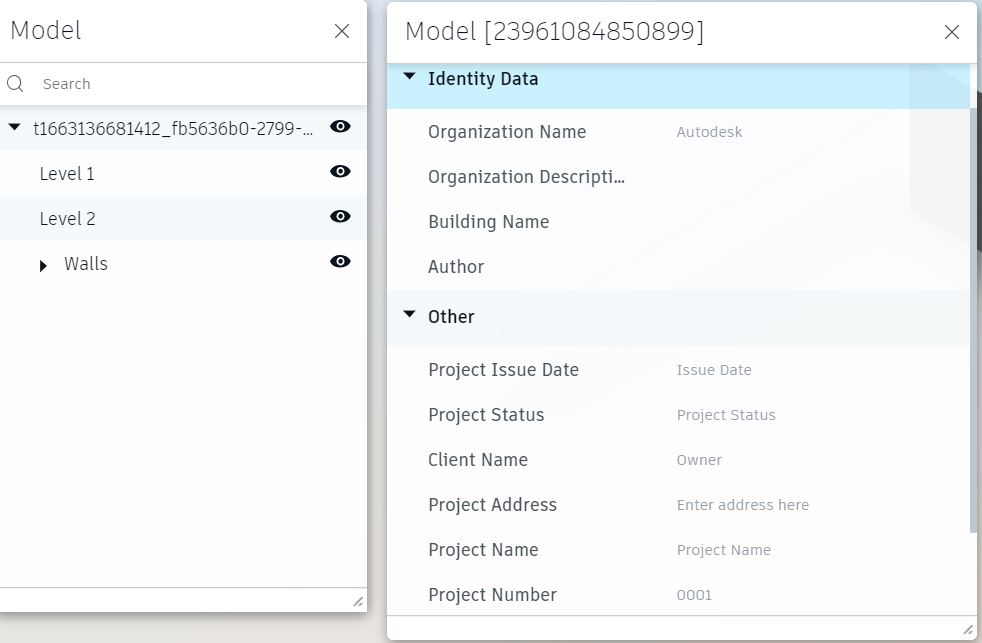The width and height of the screenshot is (982, 643).
Task: Close the Model properties panel
Action: [x=952, y=32]
